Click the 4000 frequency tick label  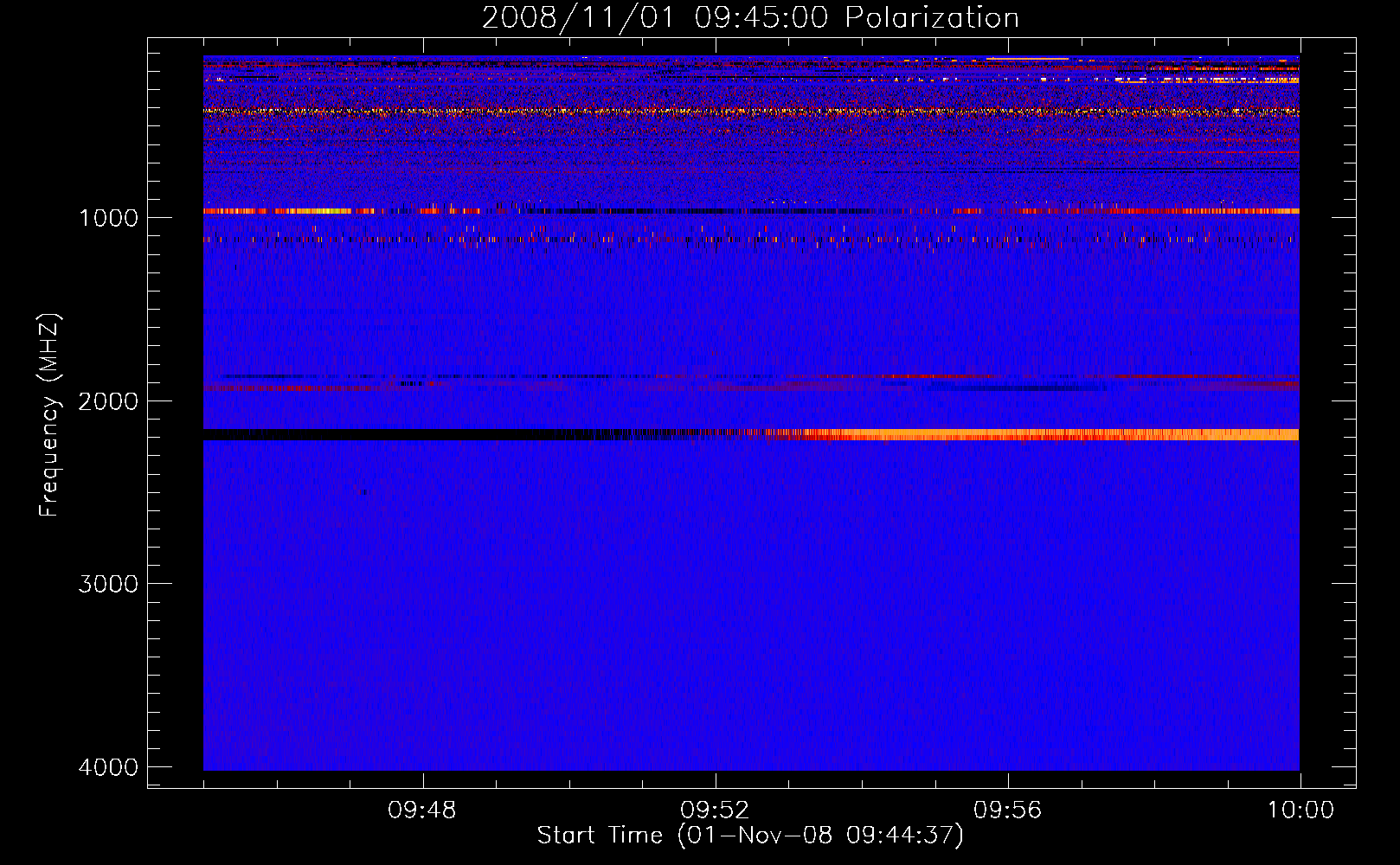pos(109,767)
